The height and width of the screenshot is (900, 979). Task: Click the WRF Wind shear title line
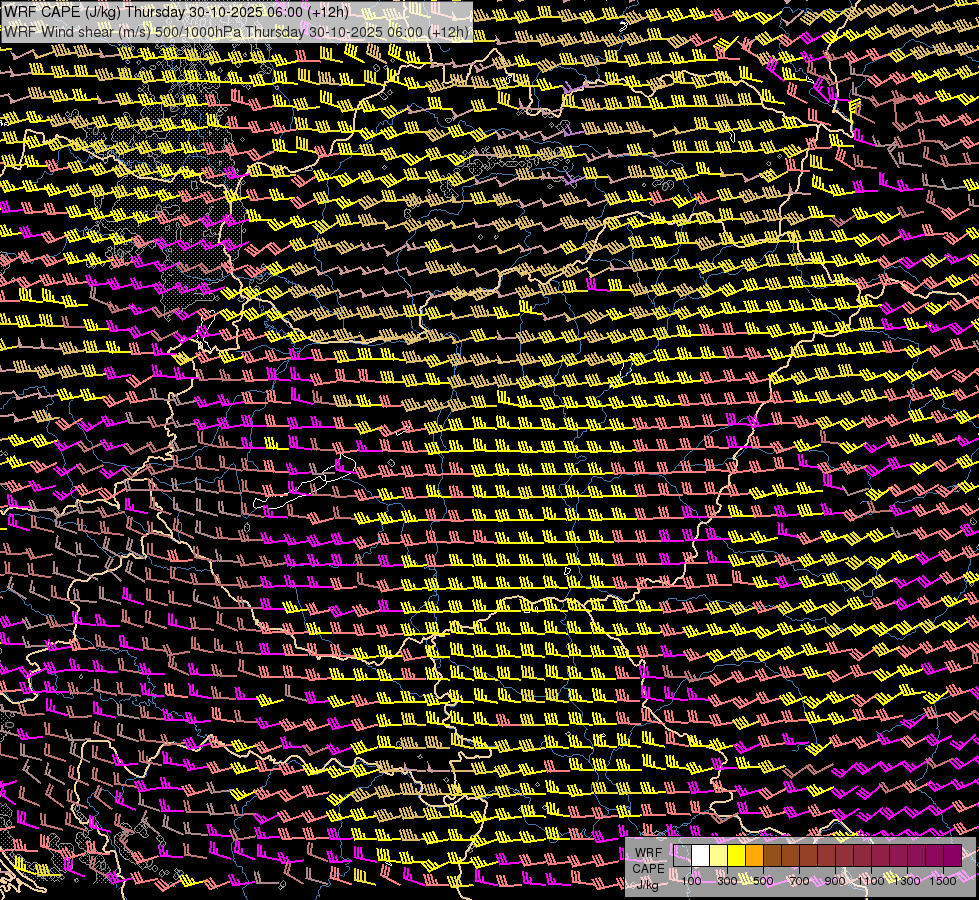click(x=237, y=31)
